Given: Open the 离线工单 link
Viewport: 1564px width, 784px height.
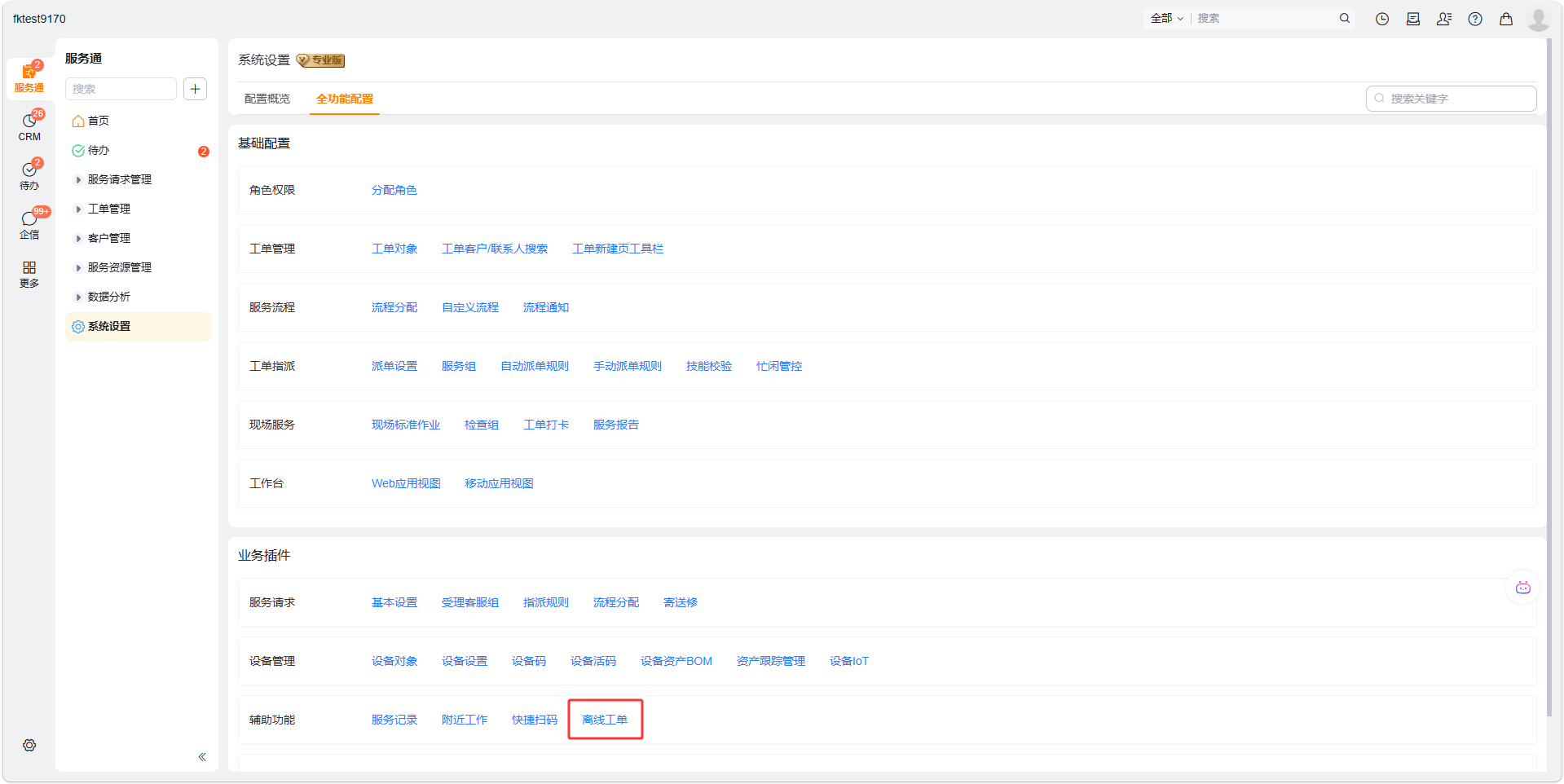Looking at the screenshot, I should point(605,720).
